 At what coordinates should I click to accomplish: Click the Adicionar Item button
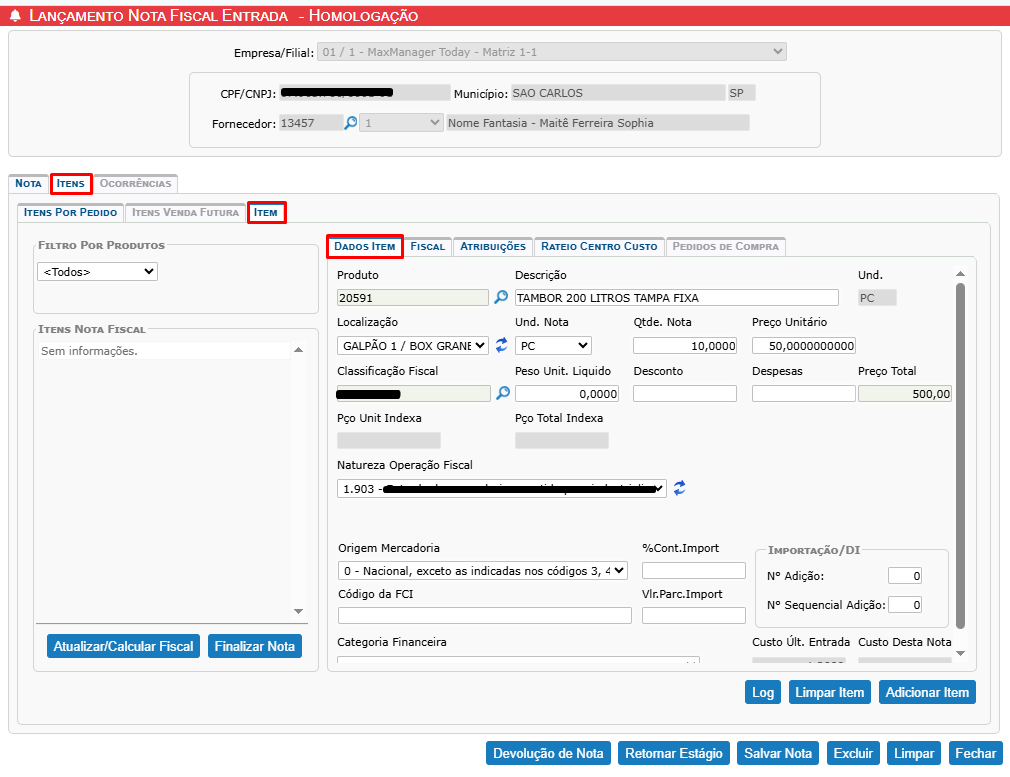[927, 692]
